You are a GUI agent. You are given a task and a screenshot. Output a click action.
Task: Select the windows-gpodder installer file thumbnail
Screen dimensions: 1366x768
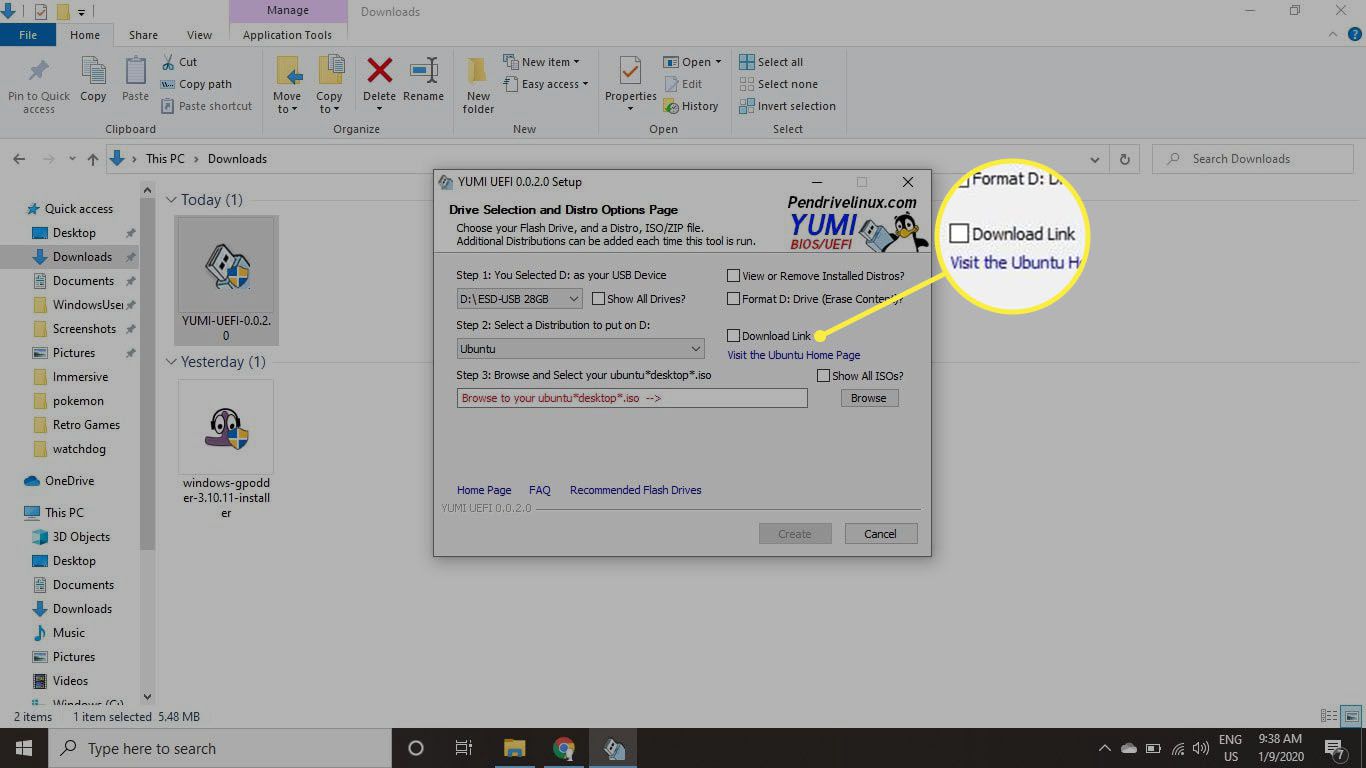(x=226, y=427)
